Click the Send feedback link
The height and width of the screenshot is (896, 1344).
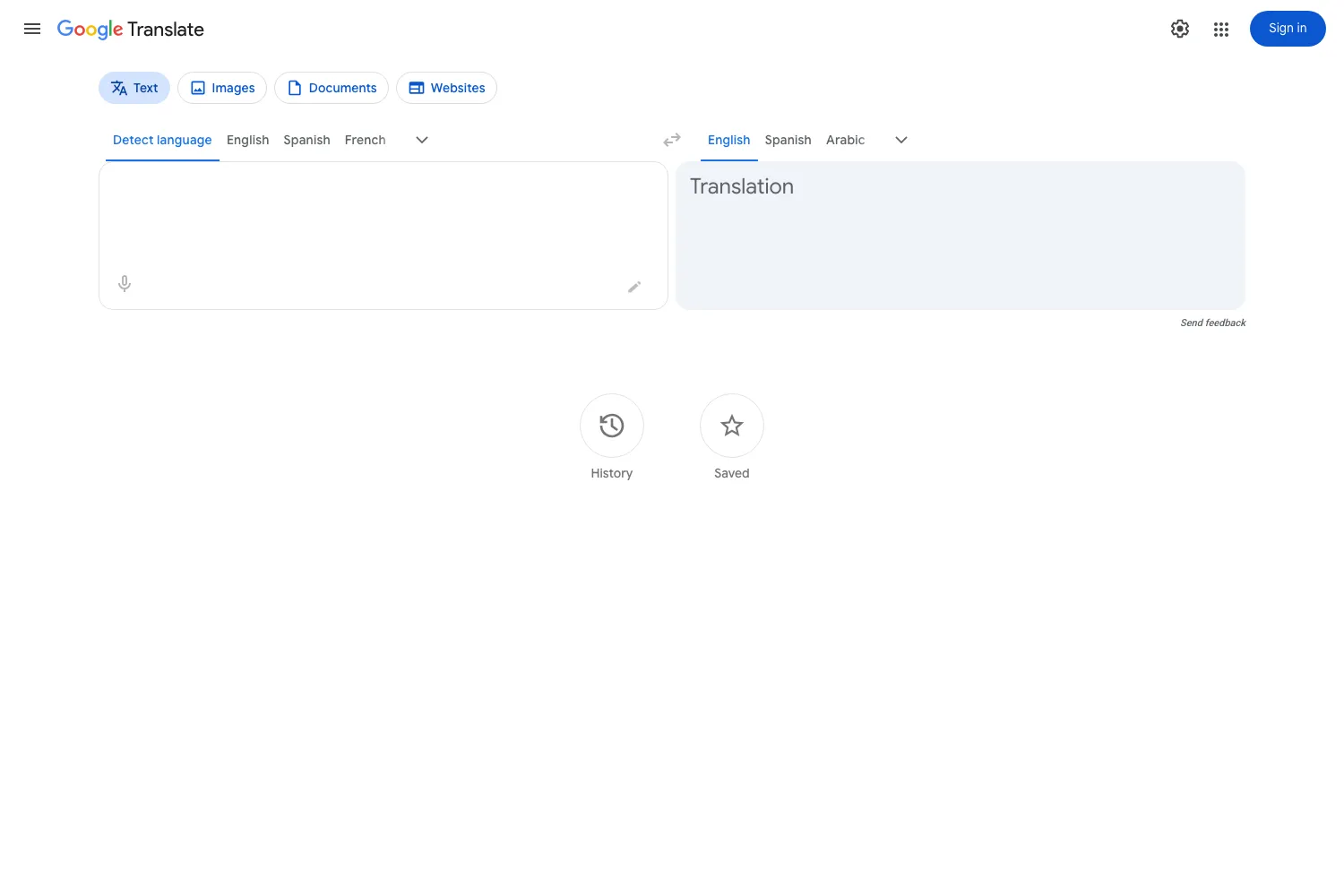pyautogui.click(x=1213, y=323)
